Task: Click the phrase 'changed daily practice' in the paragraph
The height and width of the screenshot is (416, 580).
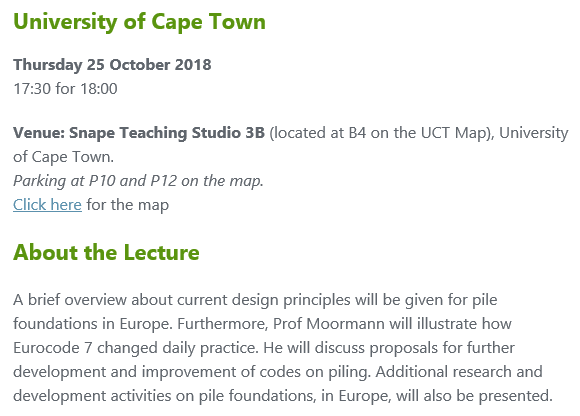Action: 177,348
